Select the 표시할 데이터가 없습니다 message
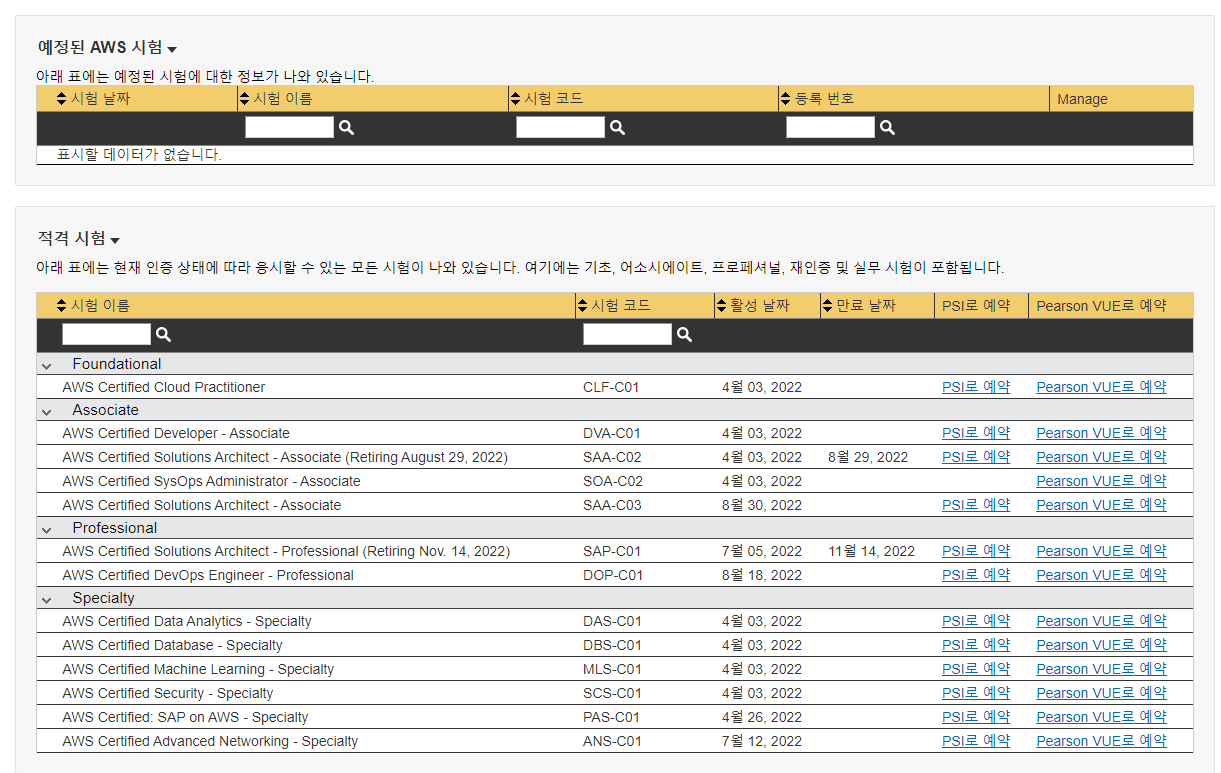1221x773 pixels. (x=139, y=155)
